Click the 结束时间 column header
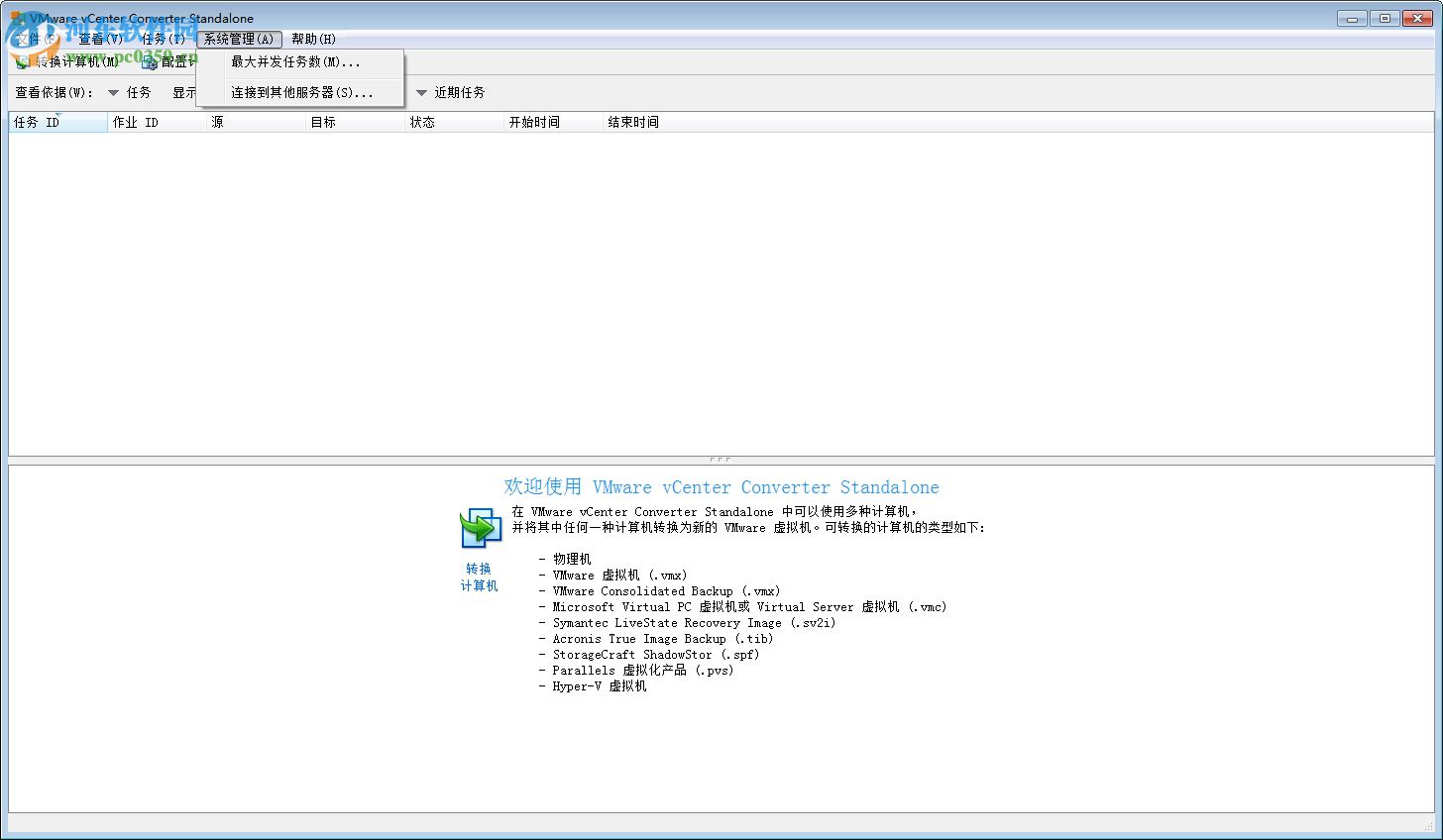The height and width of the screenshot is (840, 1443). click(633, 122)
